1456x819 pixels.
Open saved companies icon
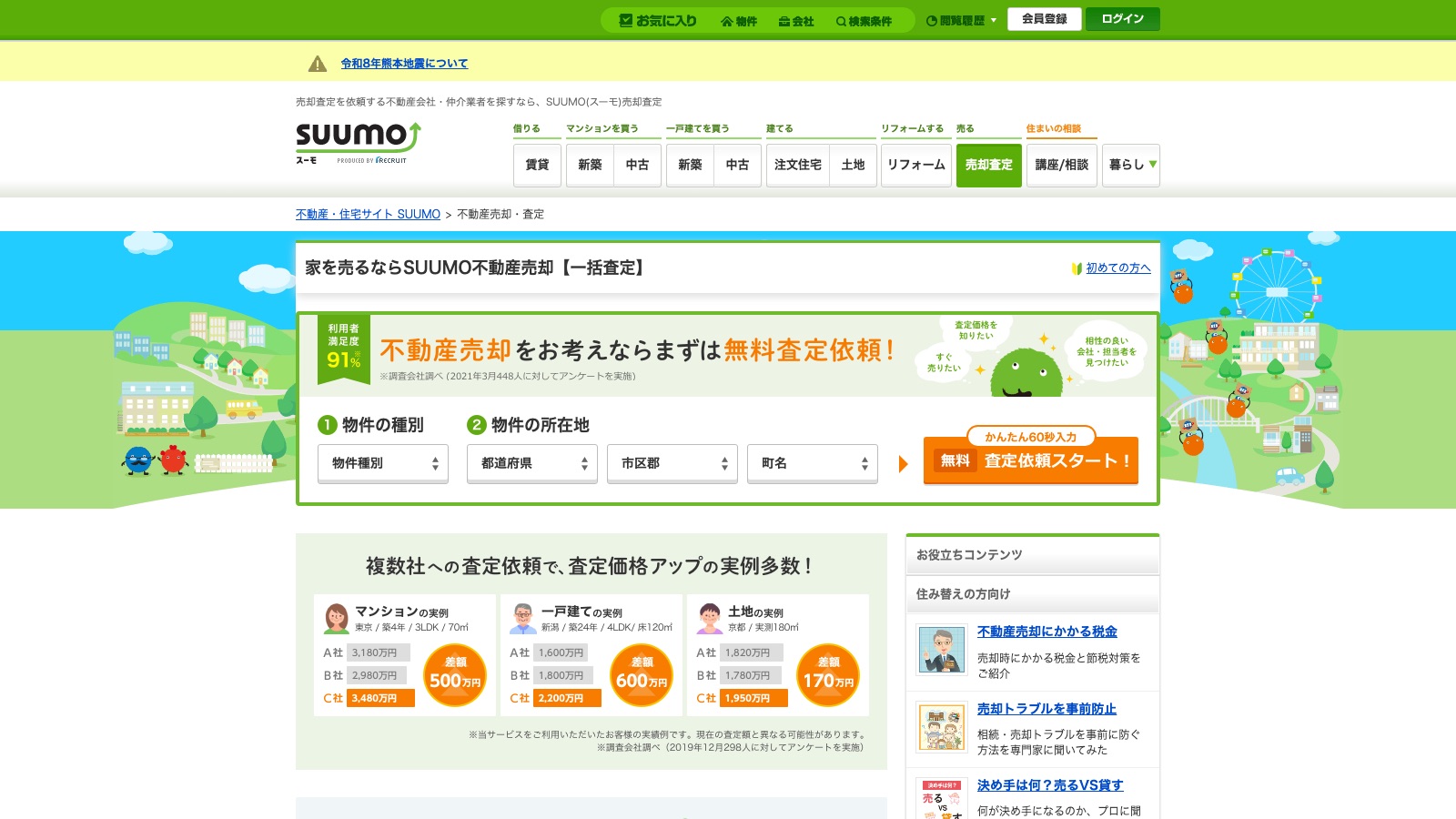796,21
